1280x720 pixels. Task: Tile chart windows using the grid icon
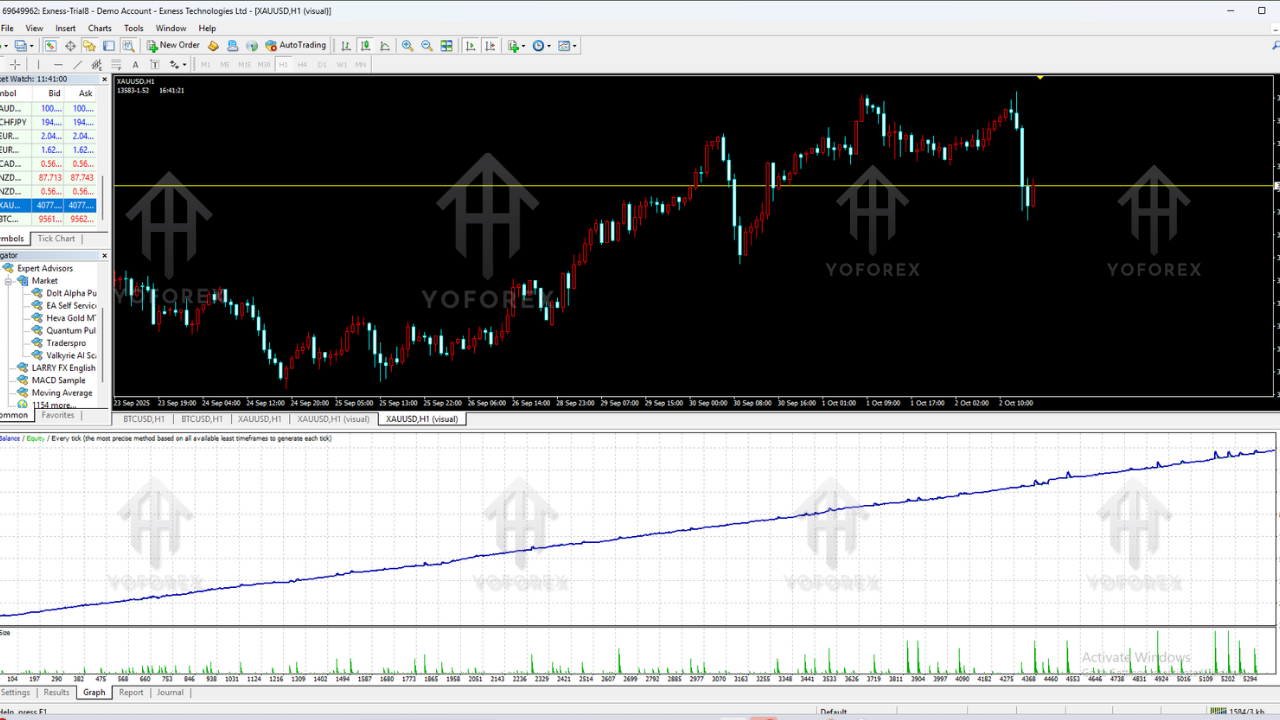point(446,46)
